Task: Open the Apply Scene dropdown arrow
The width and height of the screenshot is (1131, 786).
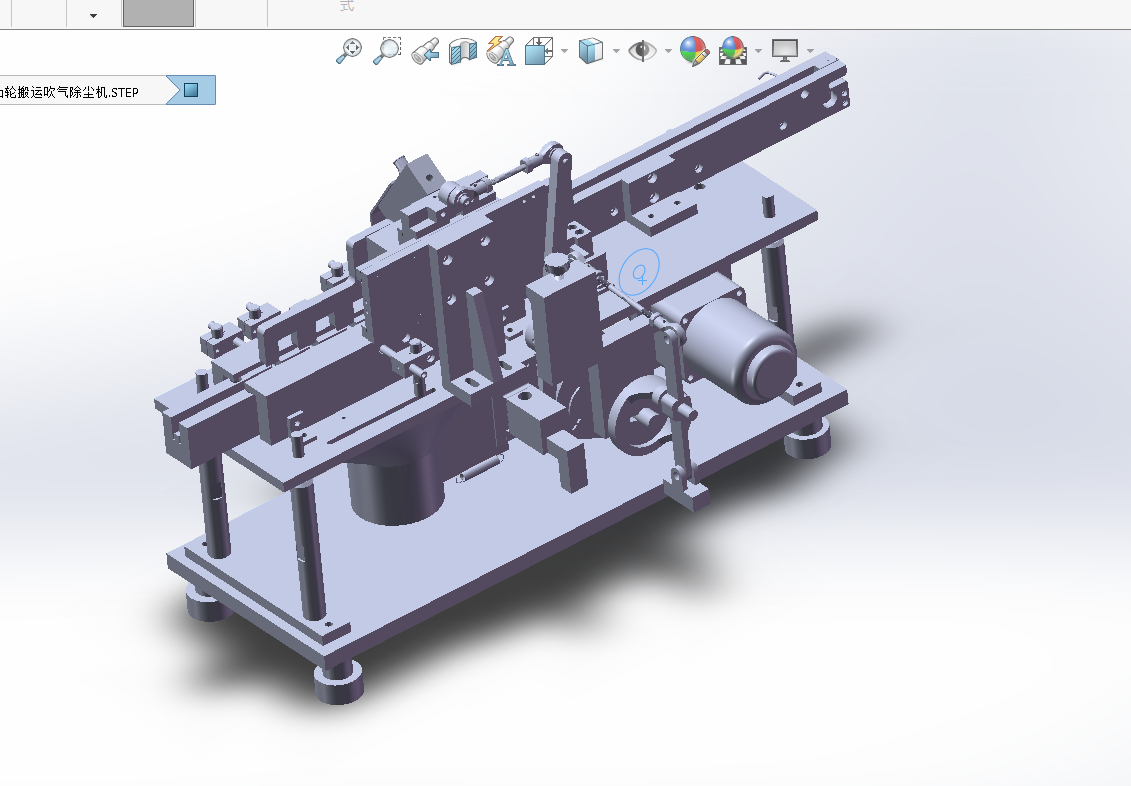Action: click(x=758, y=51)
